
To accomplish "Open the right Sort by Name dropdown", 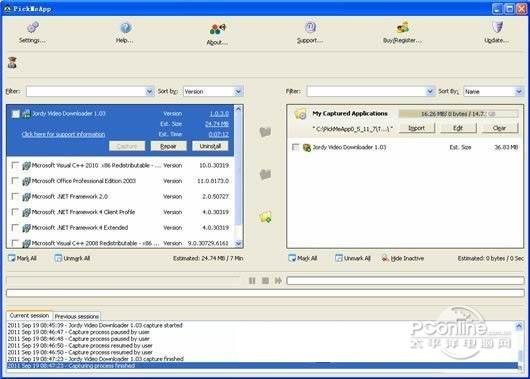I will click(519, 92).
